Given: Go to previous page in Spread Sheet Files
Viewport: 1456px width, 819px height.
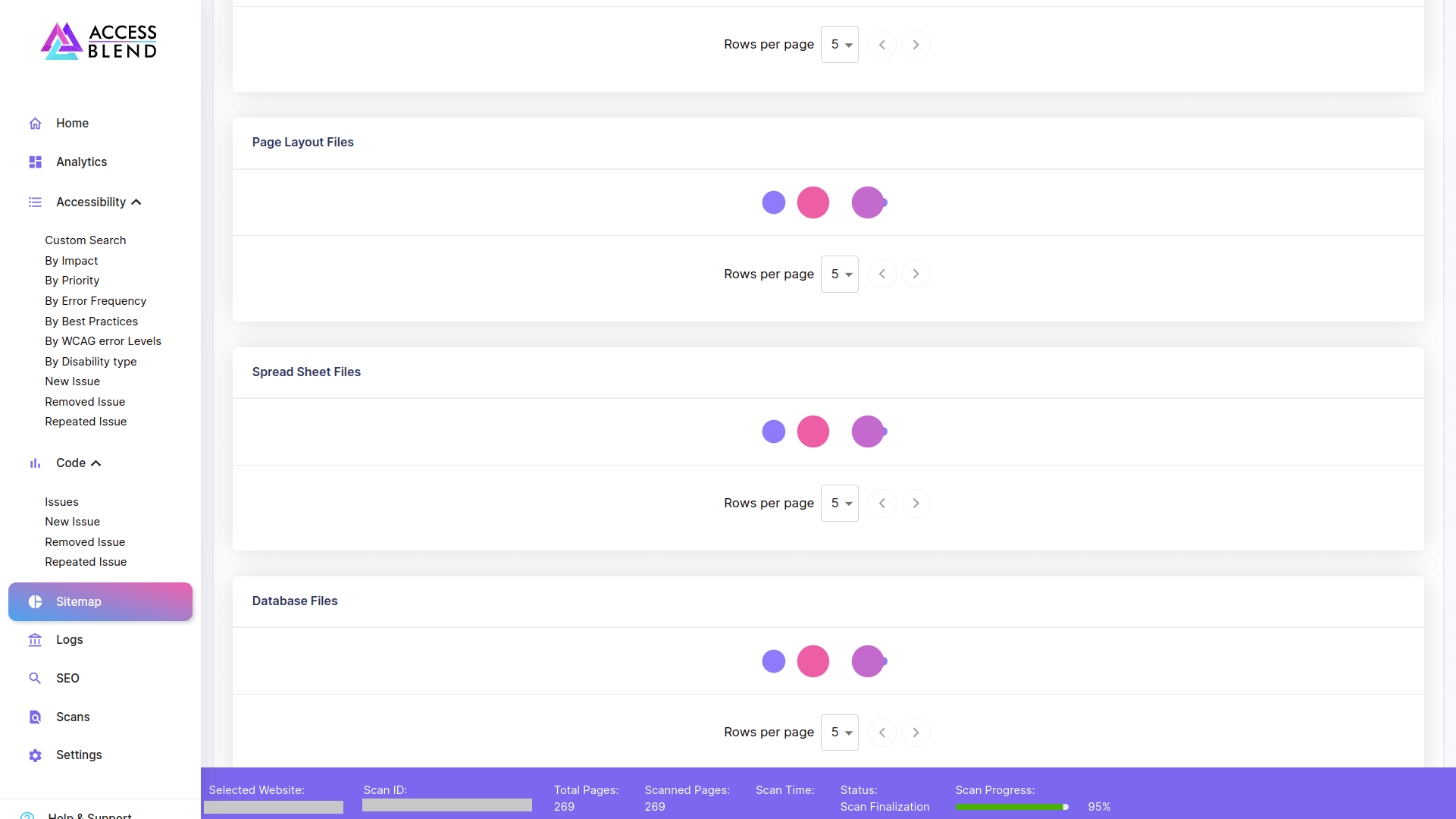Looking at the screenshot, I should [882, 504].
